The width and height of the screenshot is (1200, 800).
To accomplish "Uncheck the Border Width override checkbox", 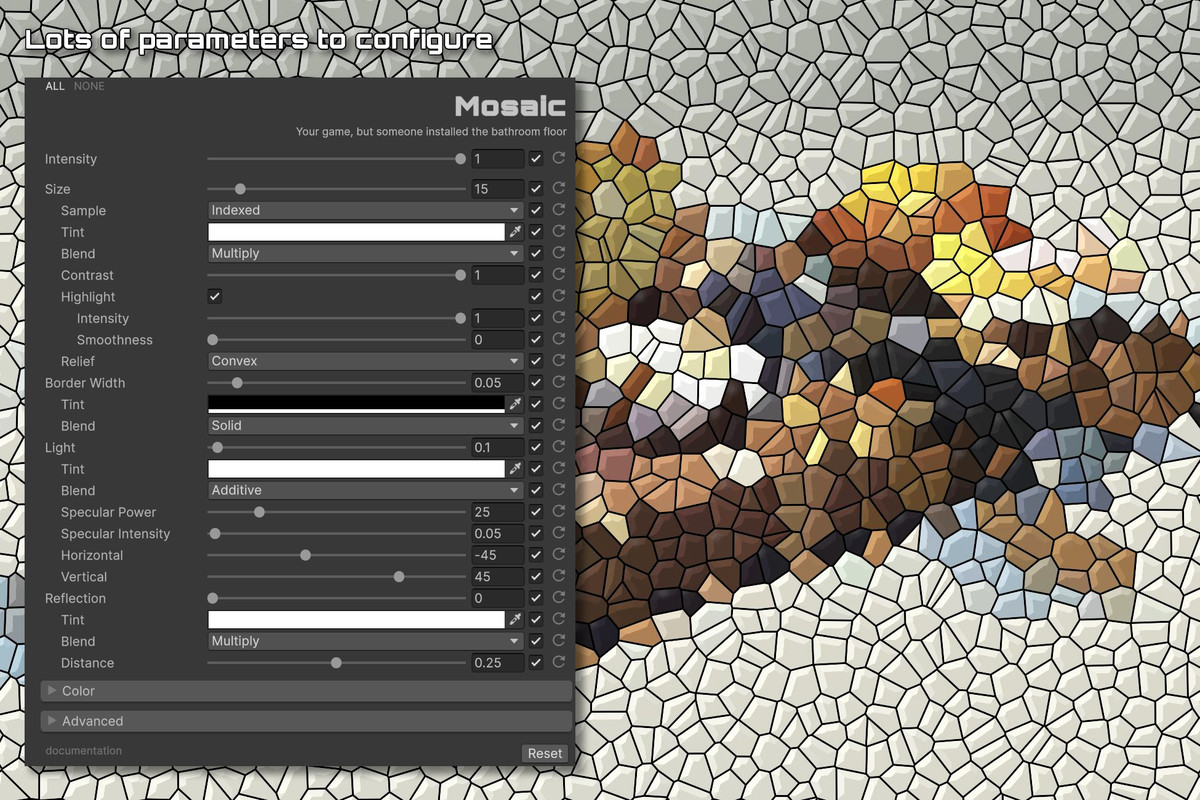I will click(x=537, y=382).
